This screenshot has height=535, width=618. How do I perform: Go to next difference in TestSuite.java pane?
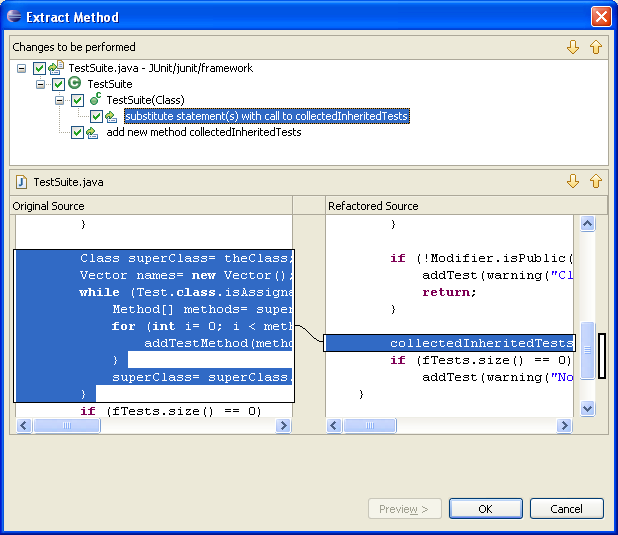pos(573,182)
